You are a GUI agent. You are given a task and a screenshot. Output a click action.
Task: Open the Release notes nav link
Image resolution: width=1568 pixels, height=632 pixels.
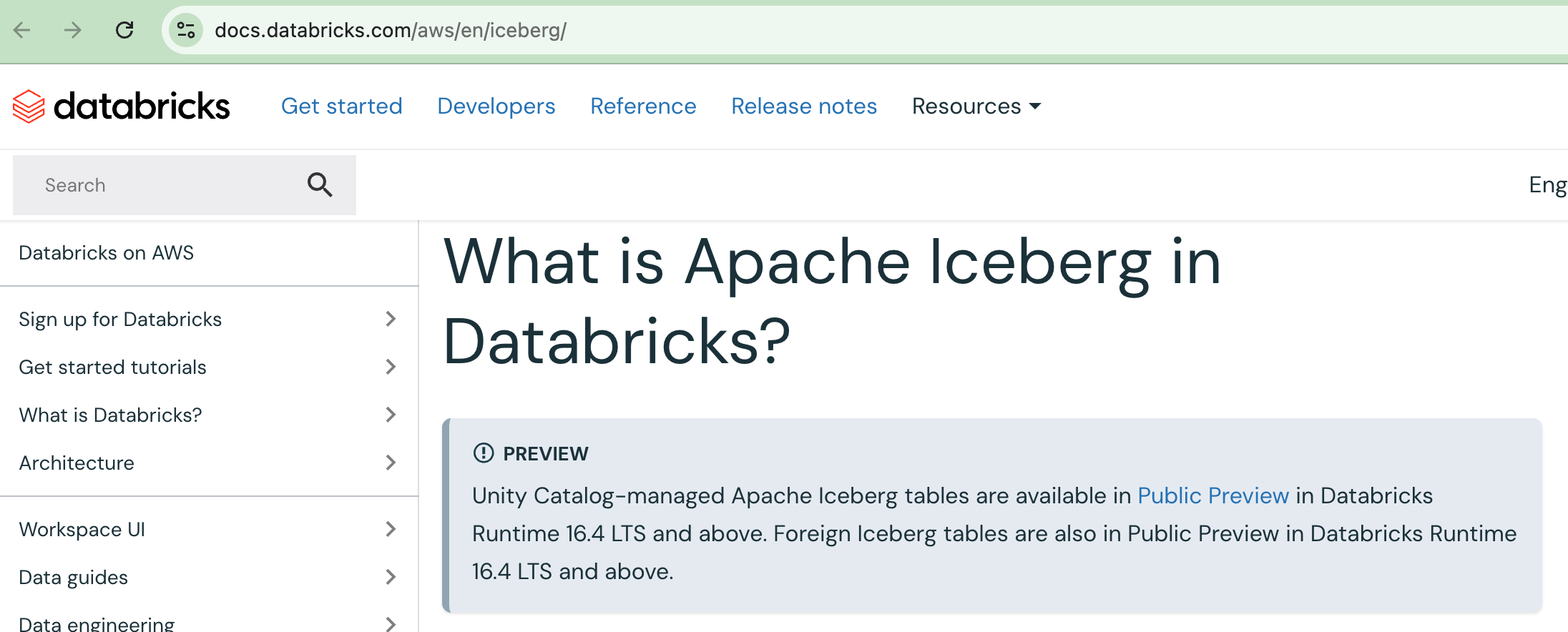[804, 106]
